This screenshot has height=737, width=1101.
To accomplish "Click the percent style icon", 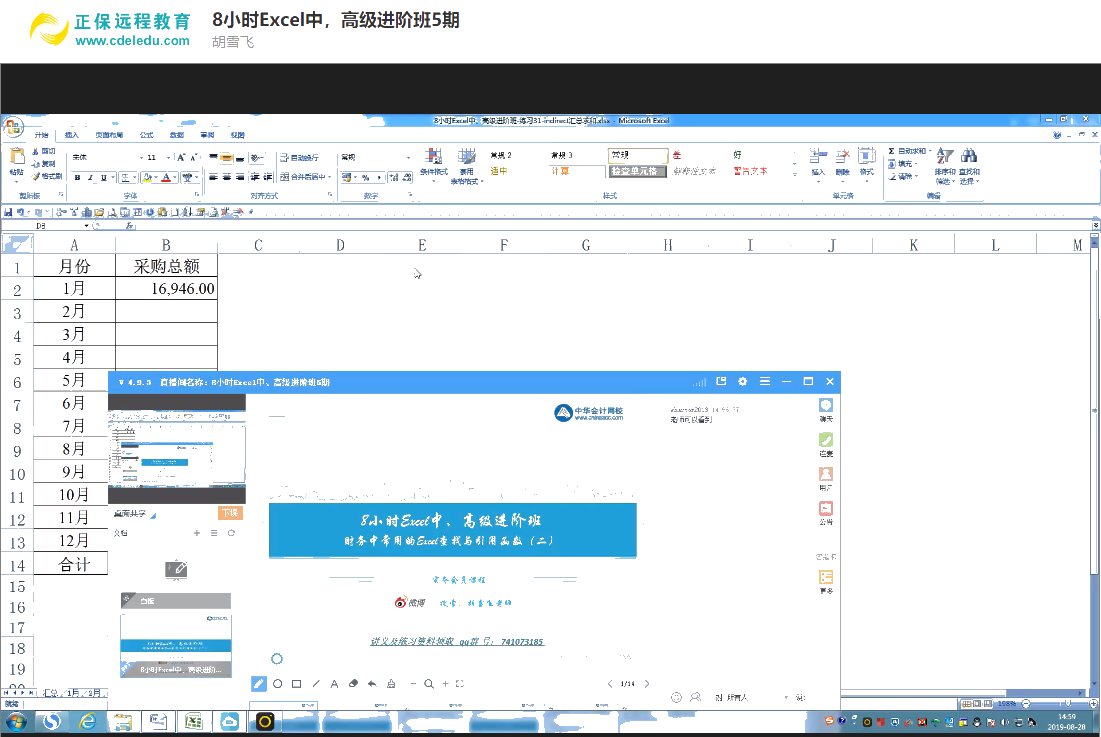I will (x=366, y=177).
